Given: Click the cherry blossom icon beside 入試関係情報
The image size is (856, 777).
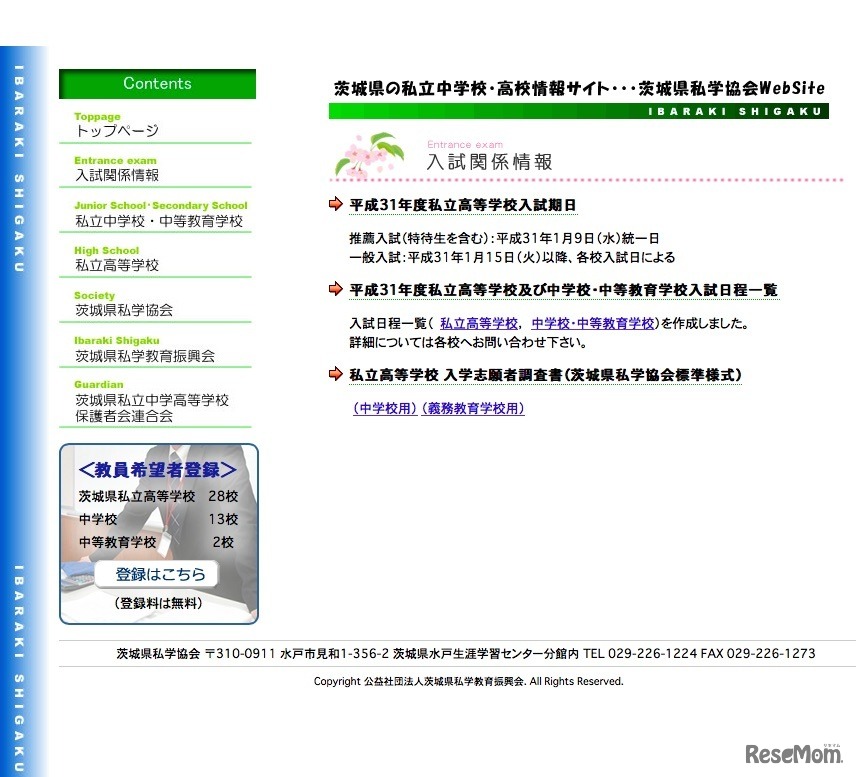Looking at the screenshot, I should [367, 158].
